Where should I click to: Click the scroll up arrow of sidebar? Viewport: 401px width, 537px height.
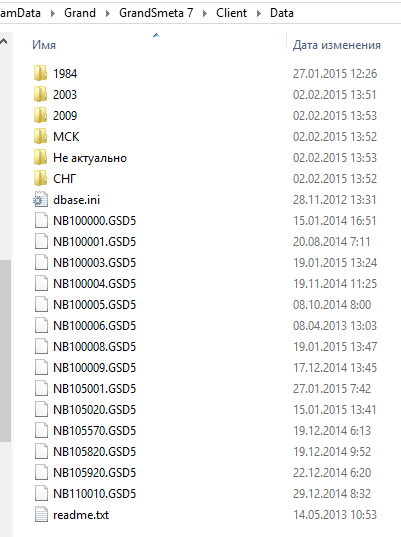click(x=4, y=42)
